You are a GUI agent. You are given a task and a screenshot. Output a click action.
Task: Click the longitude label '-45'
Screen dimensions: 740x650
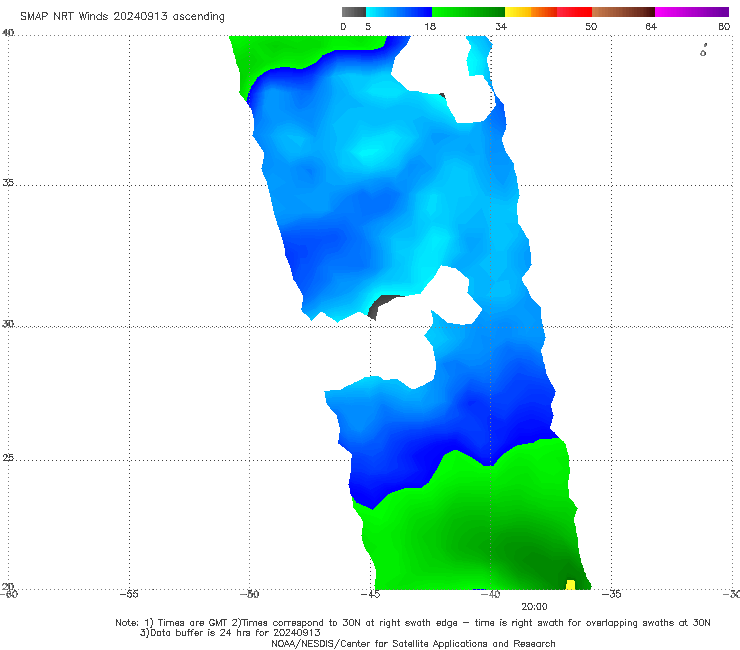point(370,594)
